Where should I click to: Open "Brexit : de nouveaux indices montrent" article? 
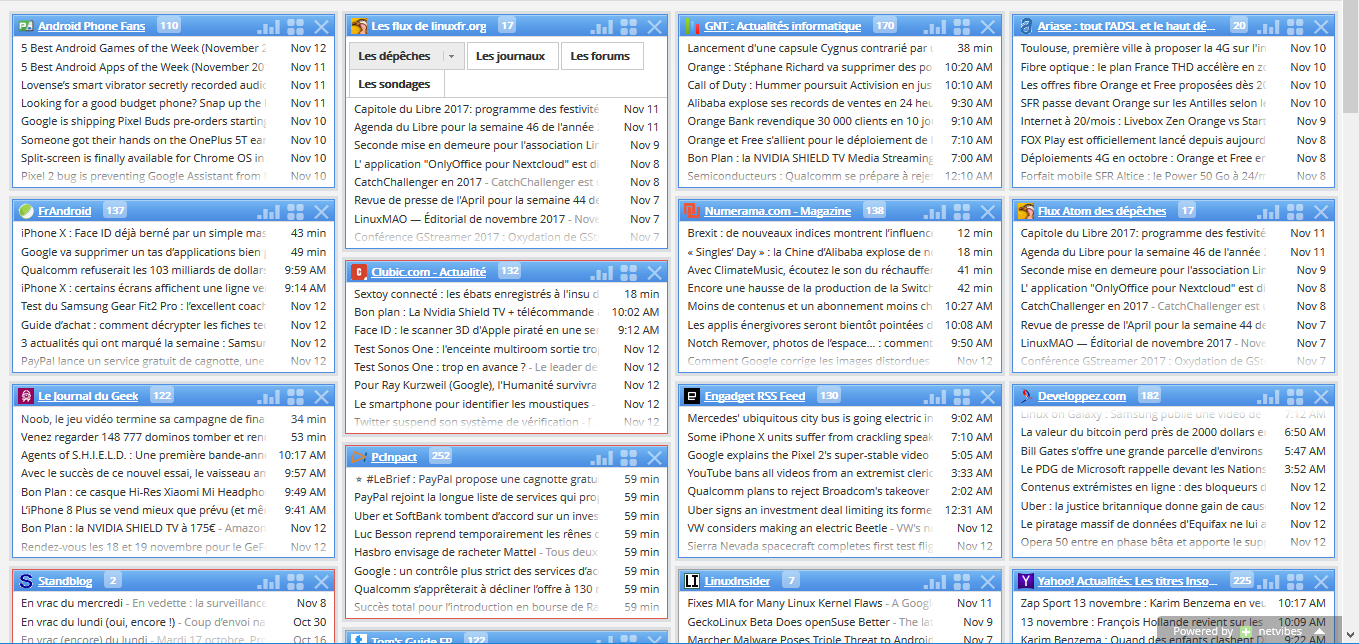pyautogui.click(x=810, y=233)
